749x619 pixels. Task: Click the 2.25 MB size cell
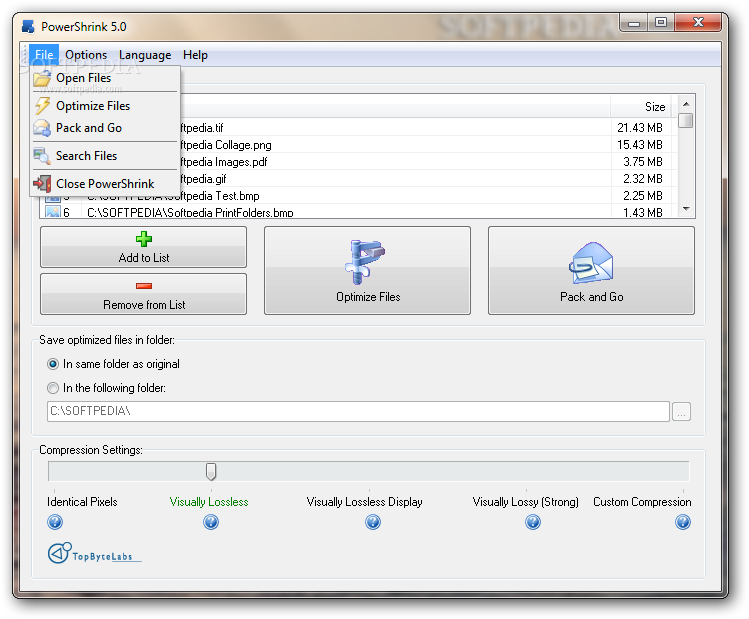tap(642, 196)
